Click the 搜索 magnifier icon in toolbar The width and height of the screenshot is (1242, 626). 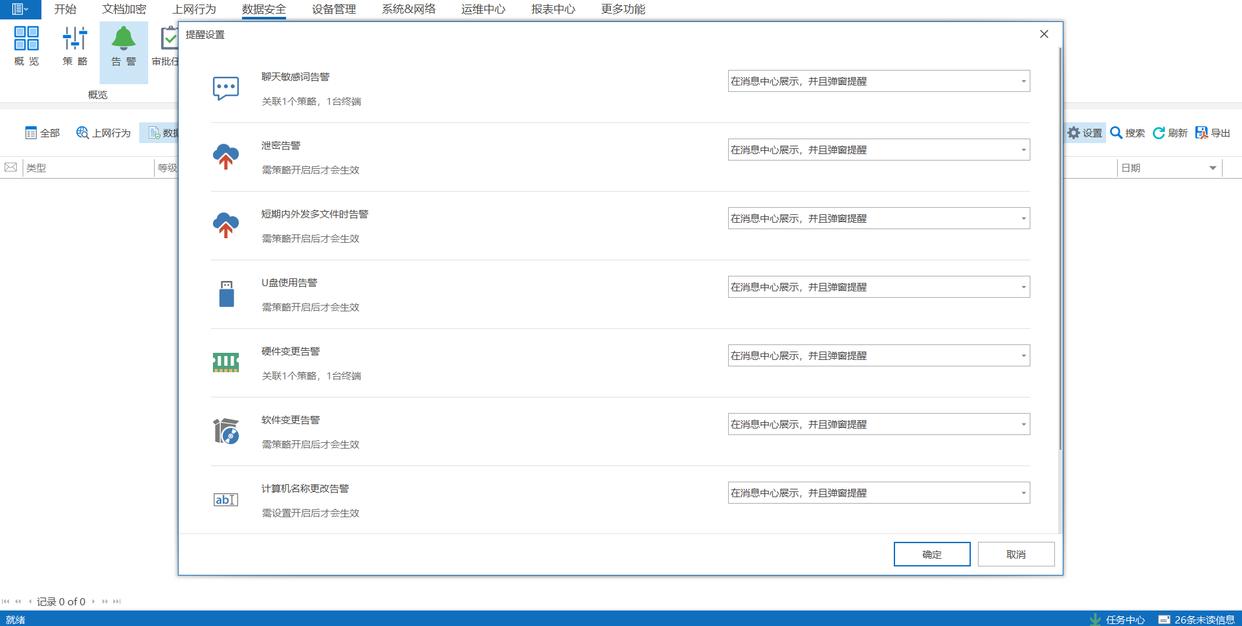pyautogui.click(x=1117, y=133)
